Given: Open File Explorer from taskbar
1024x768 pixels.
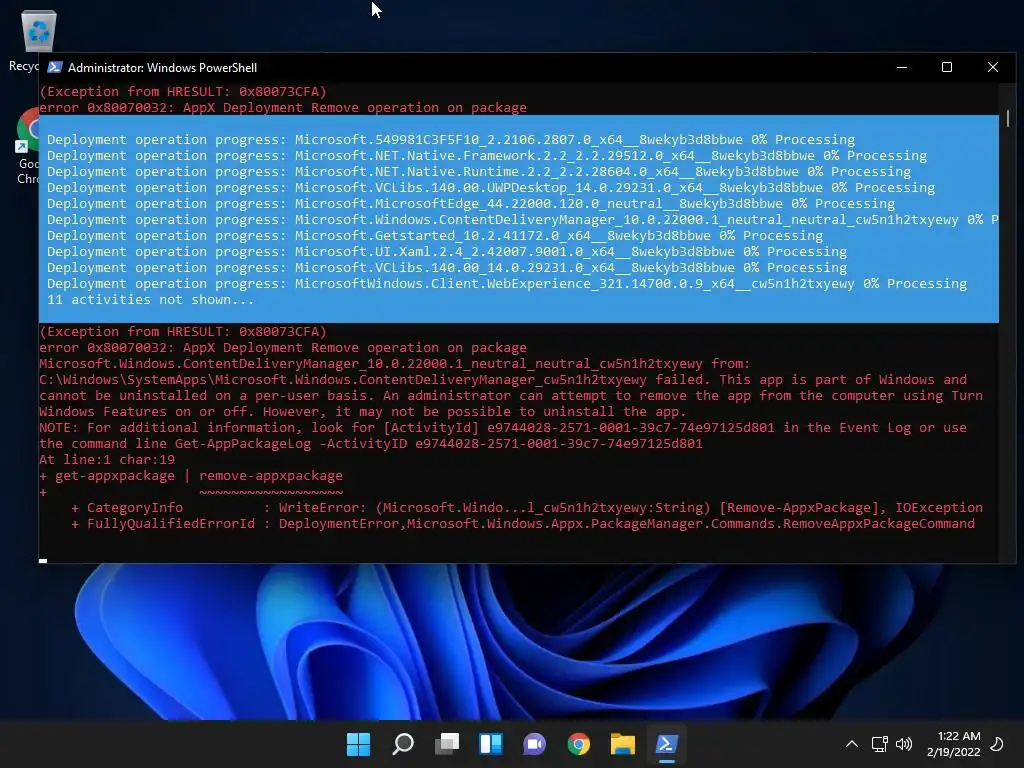Looking at the screenshot, I should pyautogui.click(x=622, y=744).
